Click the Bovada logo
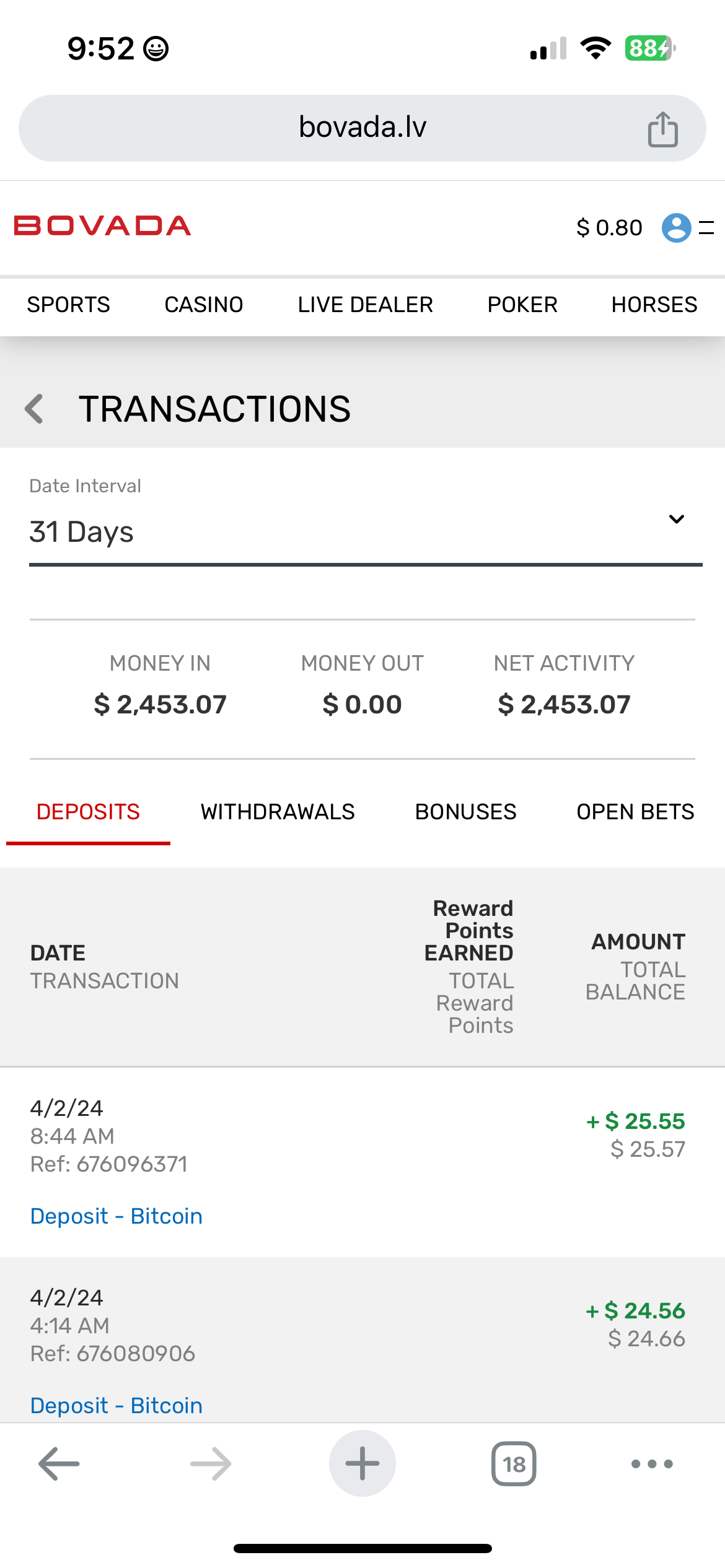725x1568 pixels. pos(102,226)
